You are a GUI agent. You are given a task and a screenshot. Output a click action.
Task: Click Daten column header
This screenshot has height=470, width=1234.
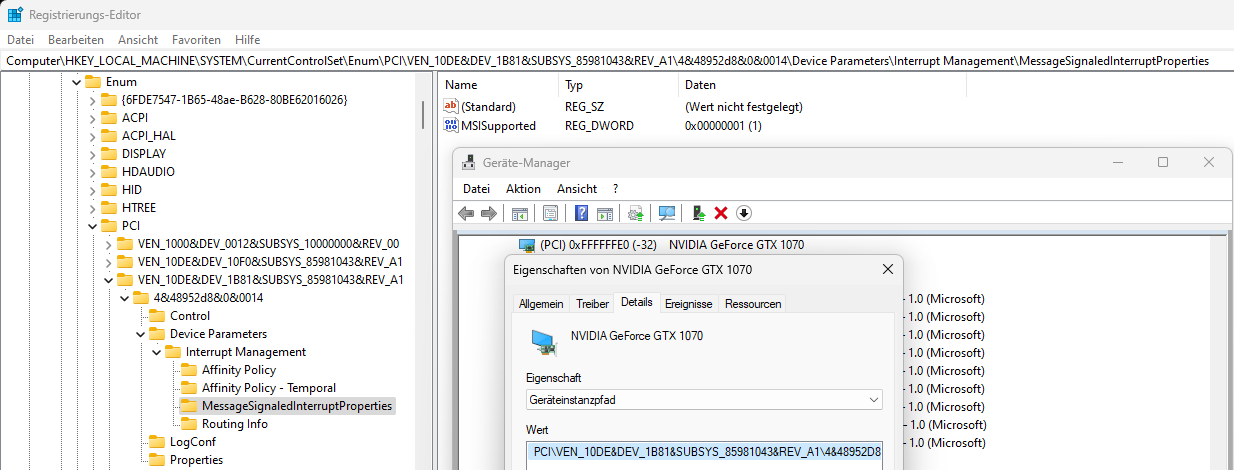822,86
